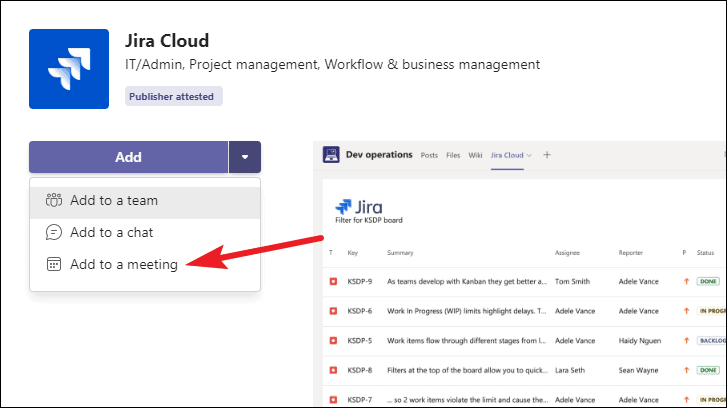Click the Status column header
The height and width of the screenshot is (408, 727).
coord(705,253)
